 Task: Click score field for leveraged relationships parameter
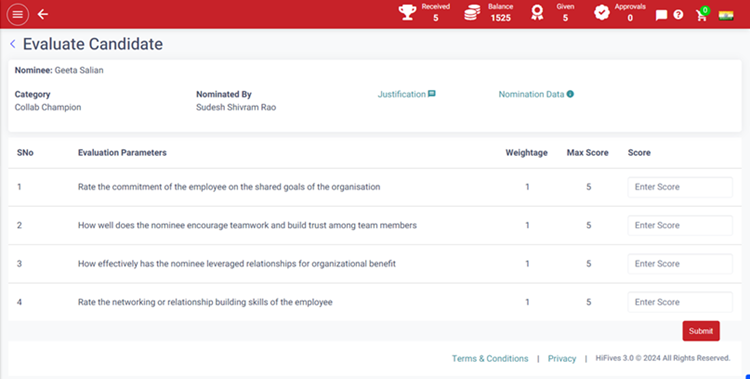pyautogui.click(x=680, y=264)
